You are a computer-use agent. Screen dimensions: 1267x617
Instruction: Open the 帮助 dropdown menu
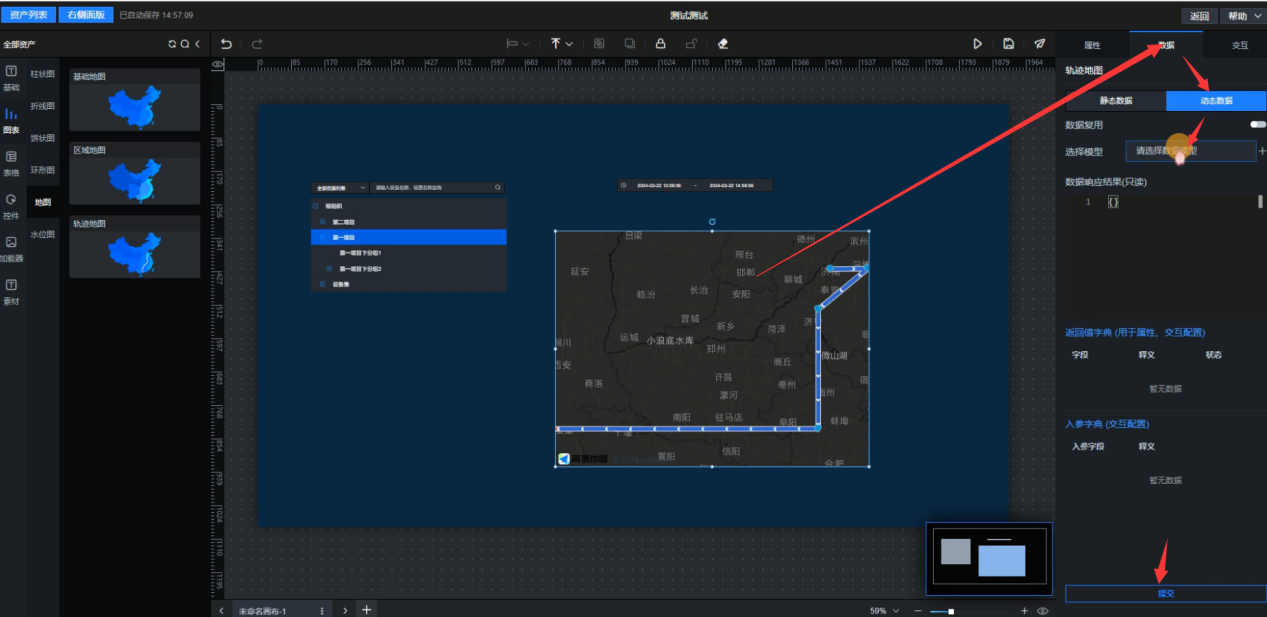tap(1243, 16)
